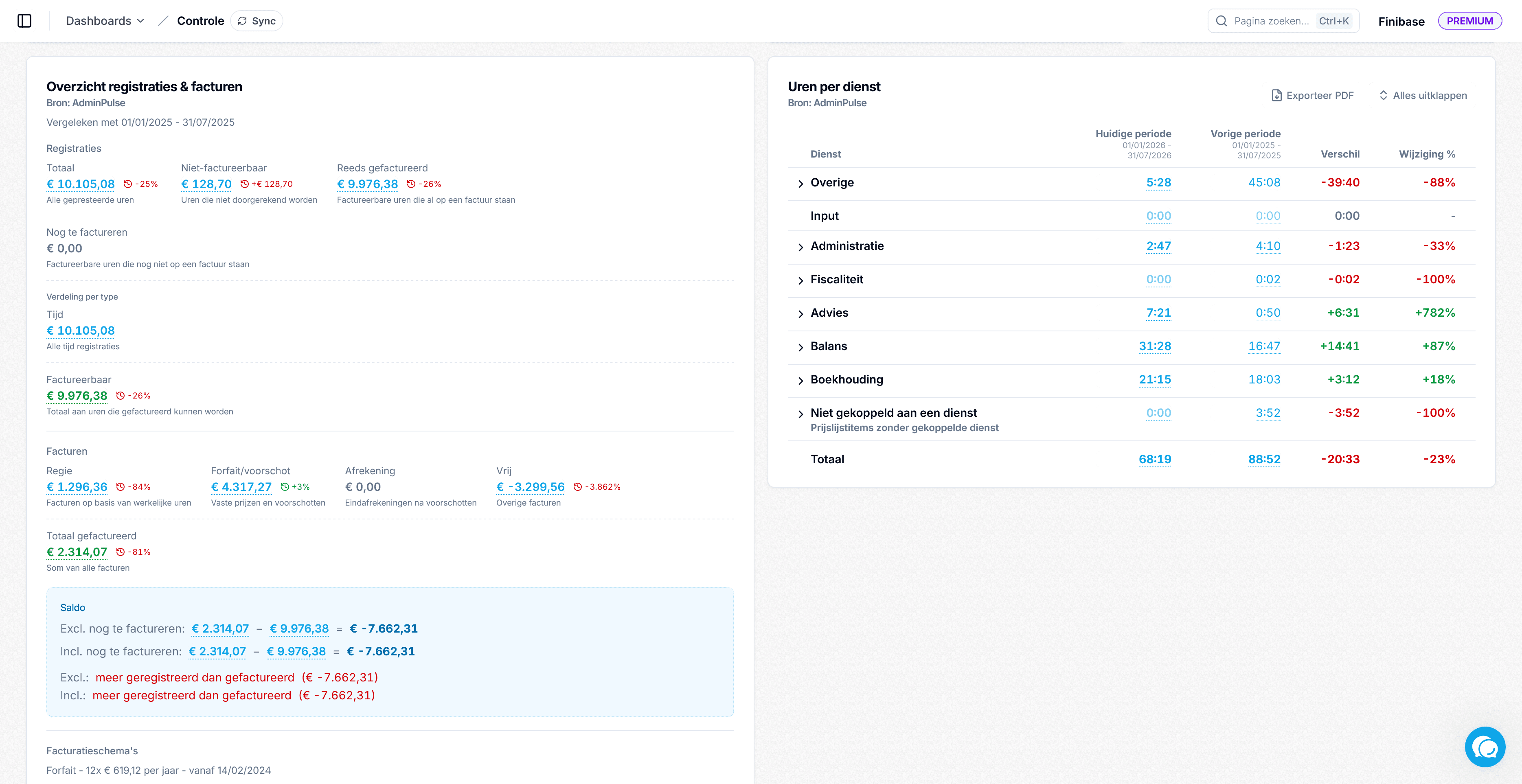Focus the Pagina zoeken search field
Image resolution: width=1522 pixels, height=784 pixels.
tap(1283, 21)
